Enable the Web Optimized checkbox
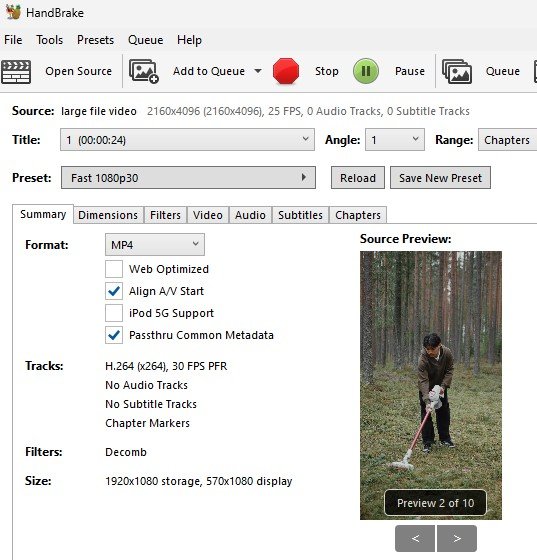The image size is (537, 560). (114, 269)
